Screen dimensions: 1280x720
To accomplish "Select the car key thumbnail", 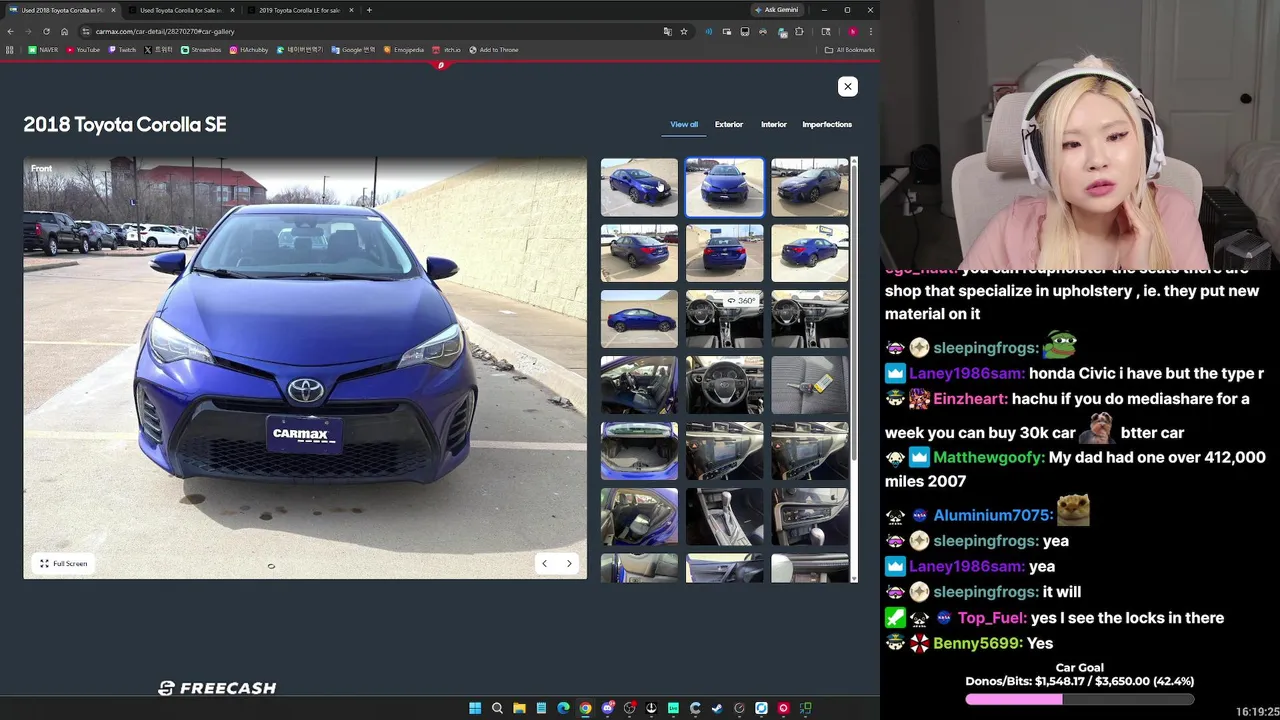I will click(810, 385).
